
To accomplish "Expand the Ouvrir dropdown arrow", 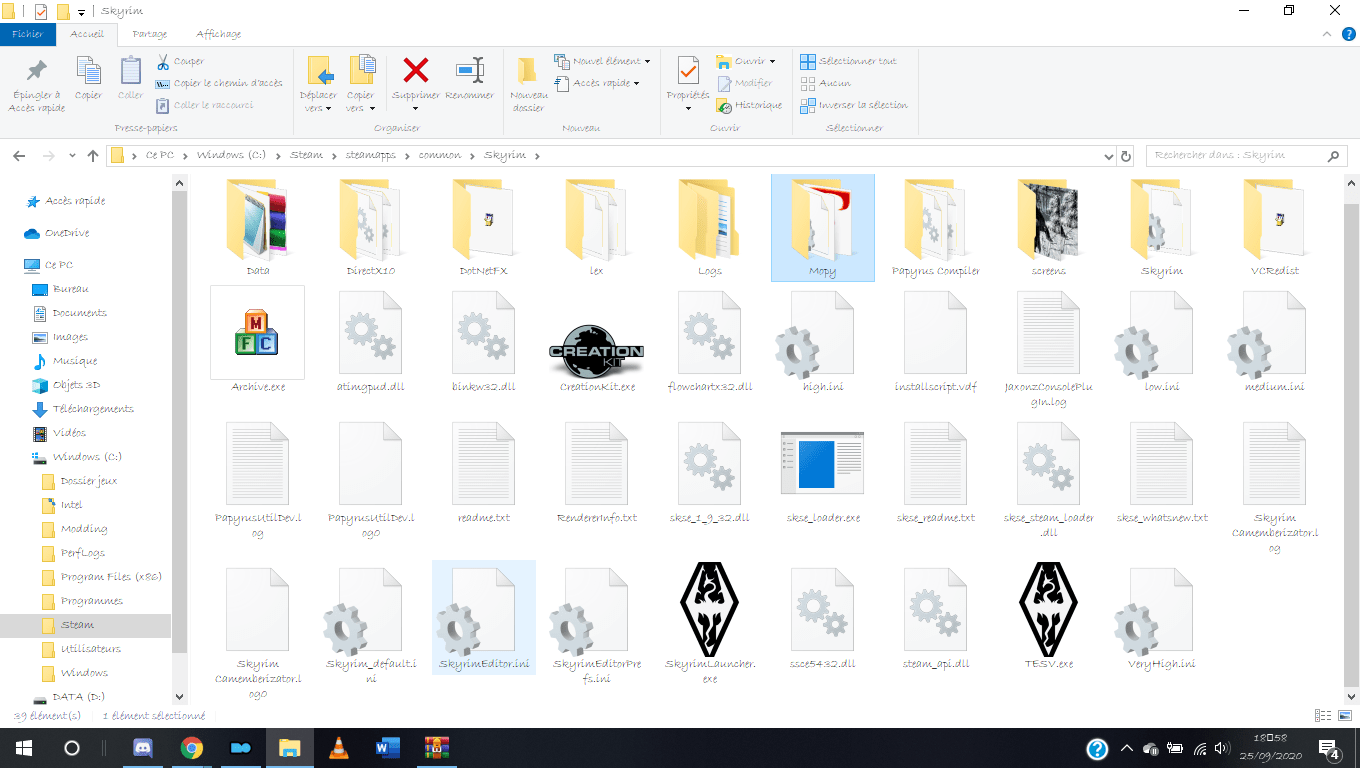I will pos(772,61).
